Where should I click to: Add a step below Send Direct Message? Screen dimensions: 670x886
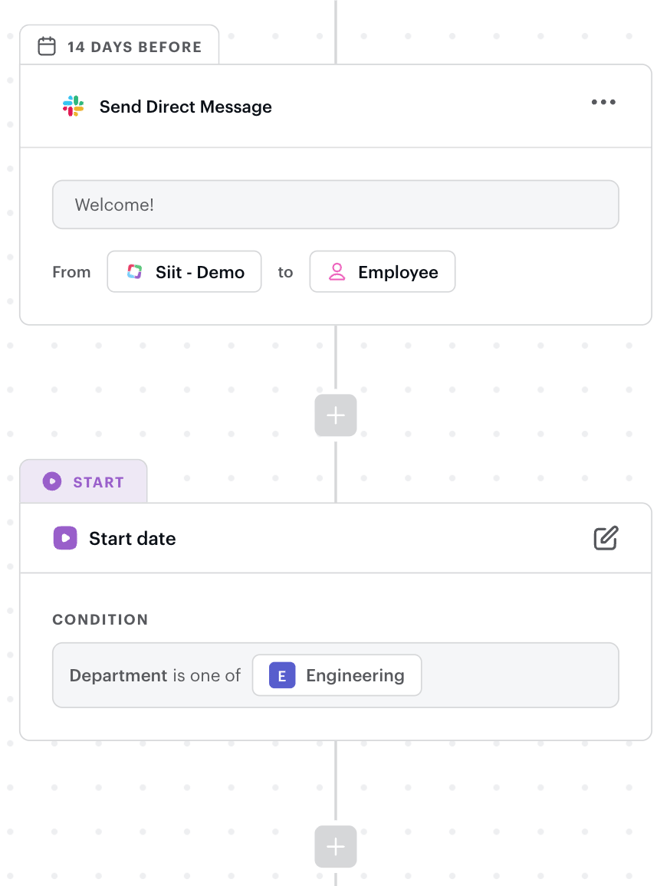click(336, 415)
